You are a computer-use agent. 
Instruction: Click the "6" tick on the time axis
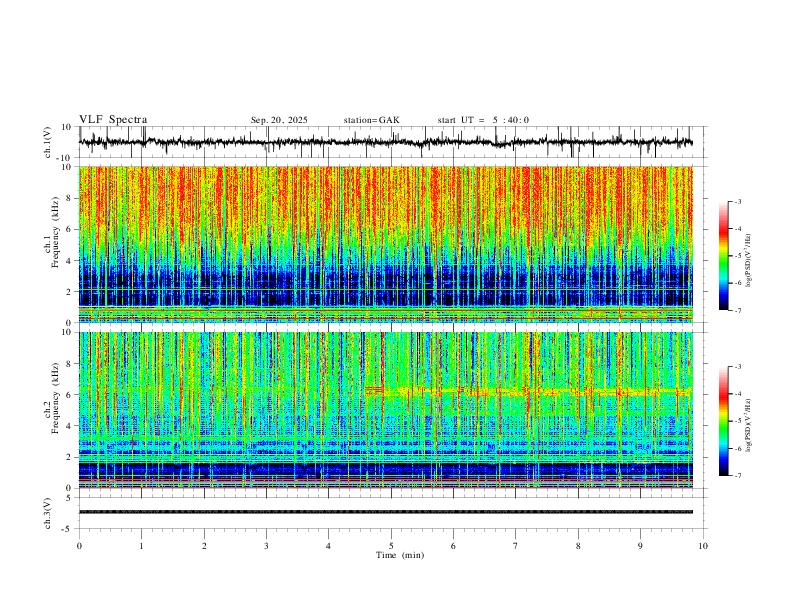click(x=453, y=546)
